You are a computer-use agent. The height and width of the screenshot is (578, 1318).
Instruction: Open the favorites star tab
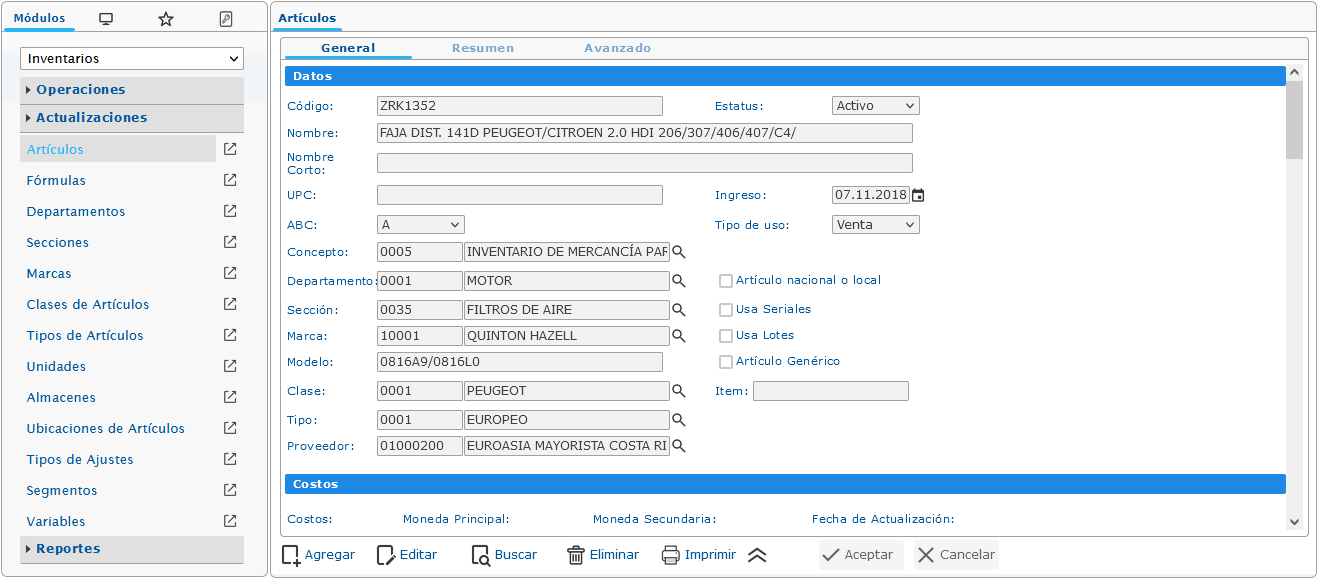pos(166,19)
